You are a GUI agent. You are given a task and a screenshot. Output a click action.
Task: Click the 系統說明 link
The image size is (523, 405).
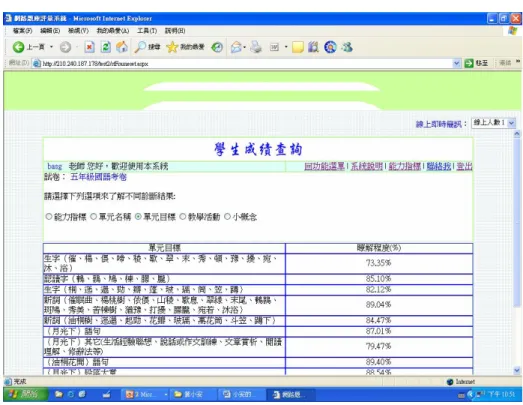click(x=367, y=166)
